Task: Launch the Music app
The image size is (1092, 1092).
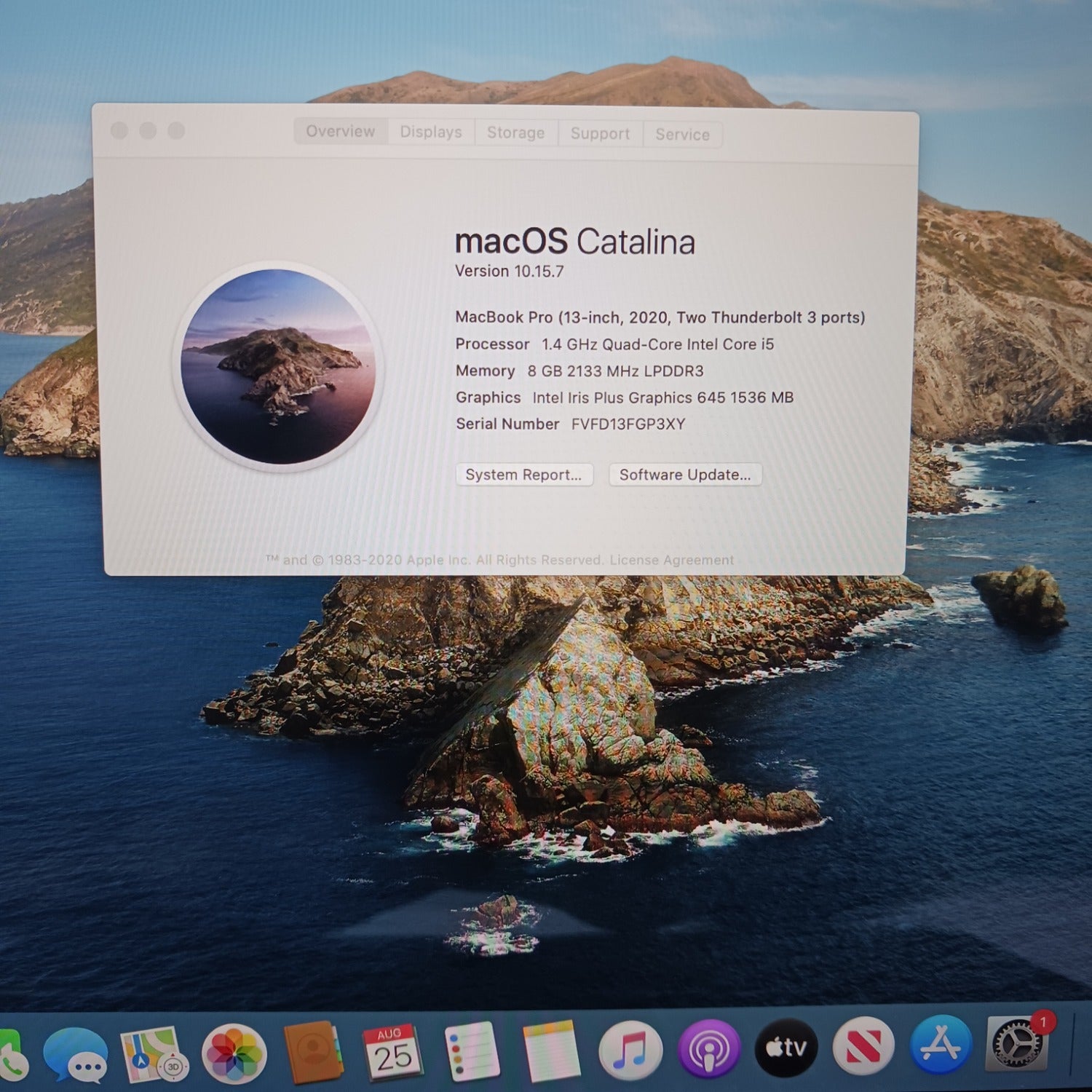Action: coord(630,1051)
